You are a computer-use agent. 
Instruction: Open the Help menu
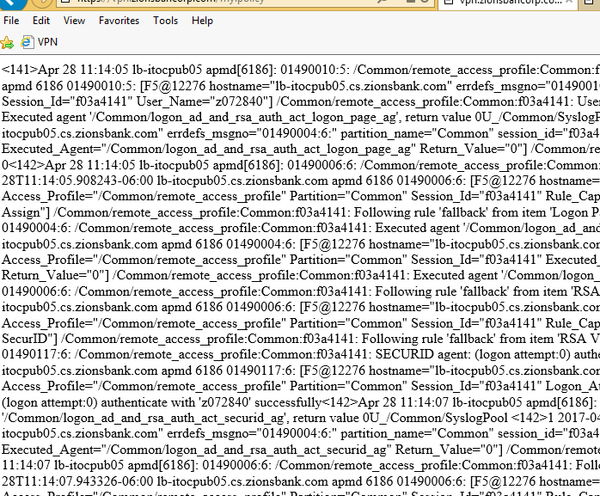coord(202,20)
